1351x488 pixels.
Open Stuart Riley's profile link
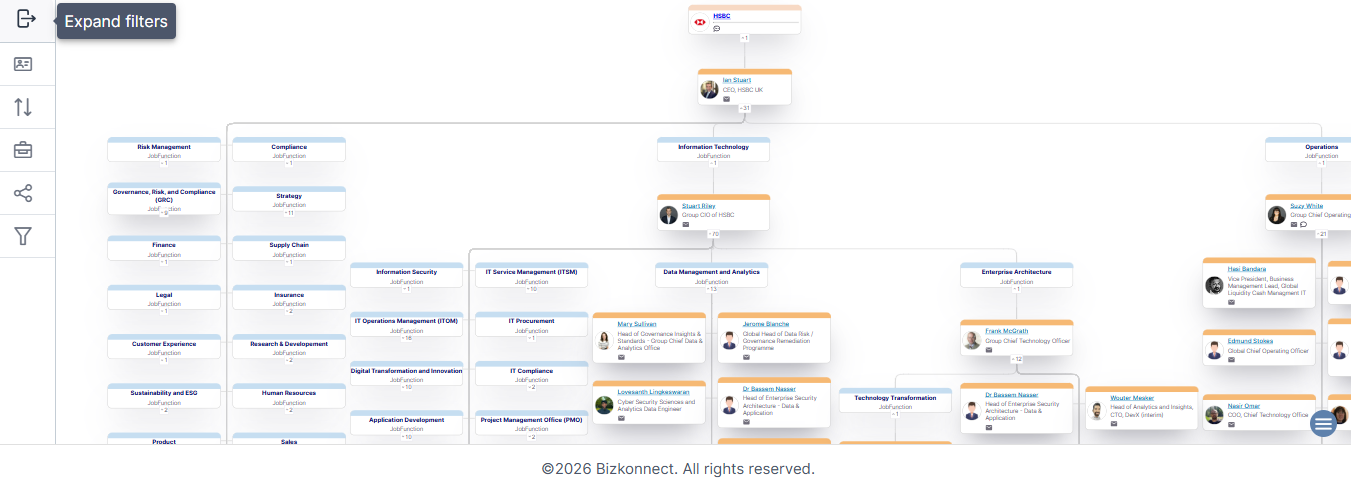[x=699, y=205]
